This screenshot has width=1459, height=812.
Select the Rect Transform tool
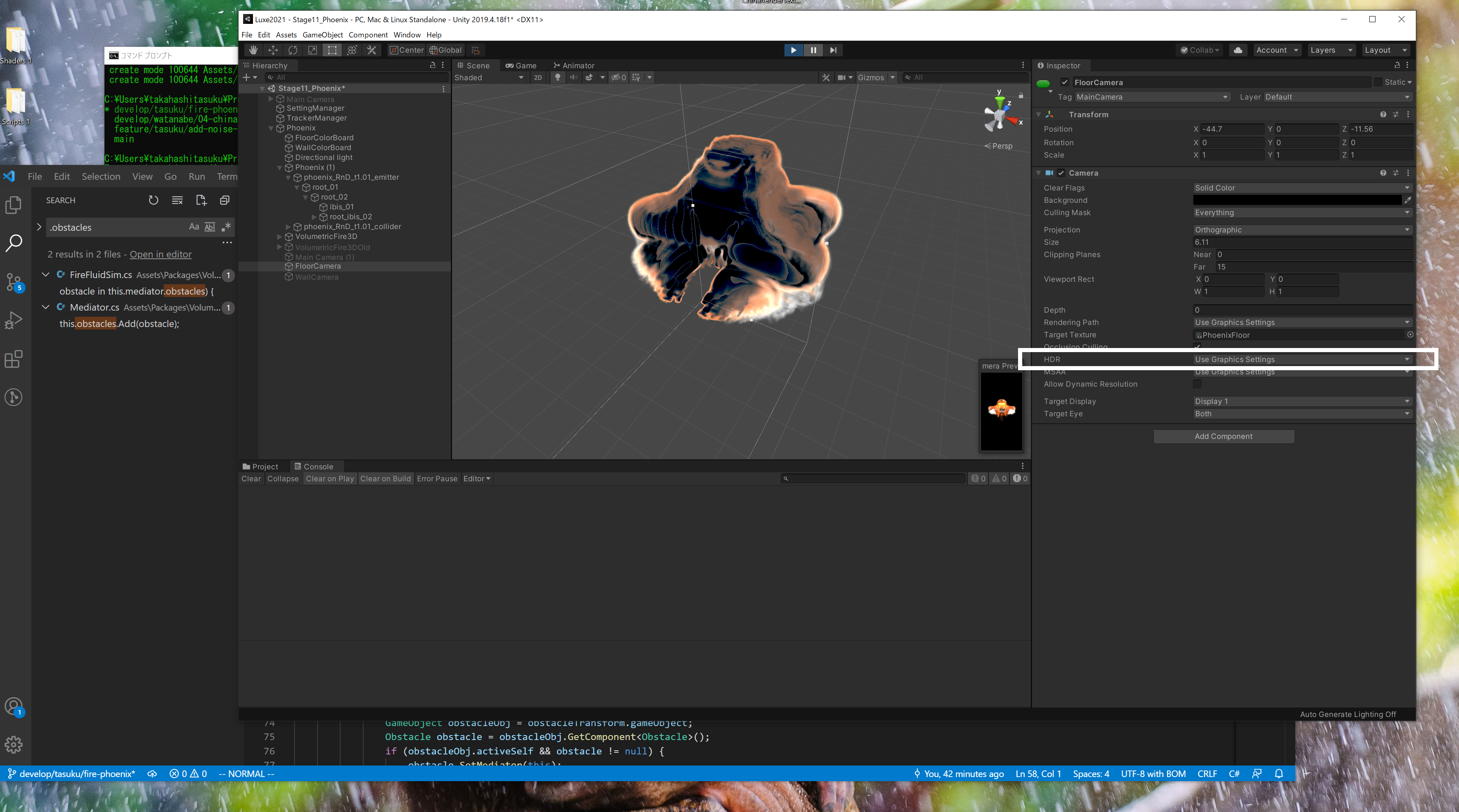[x=332, y=50]
